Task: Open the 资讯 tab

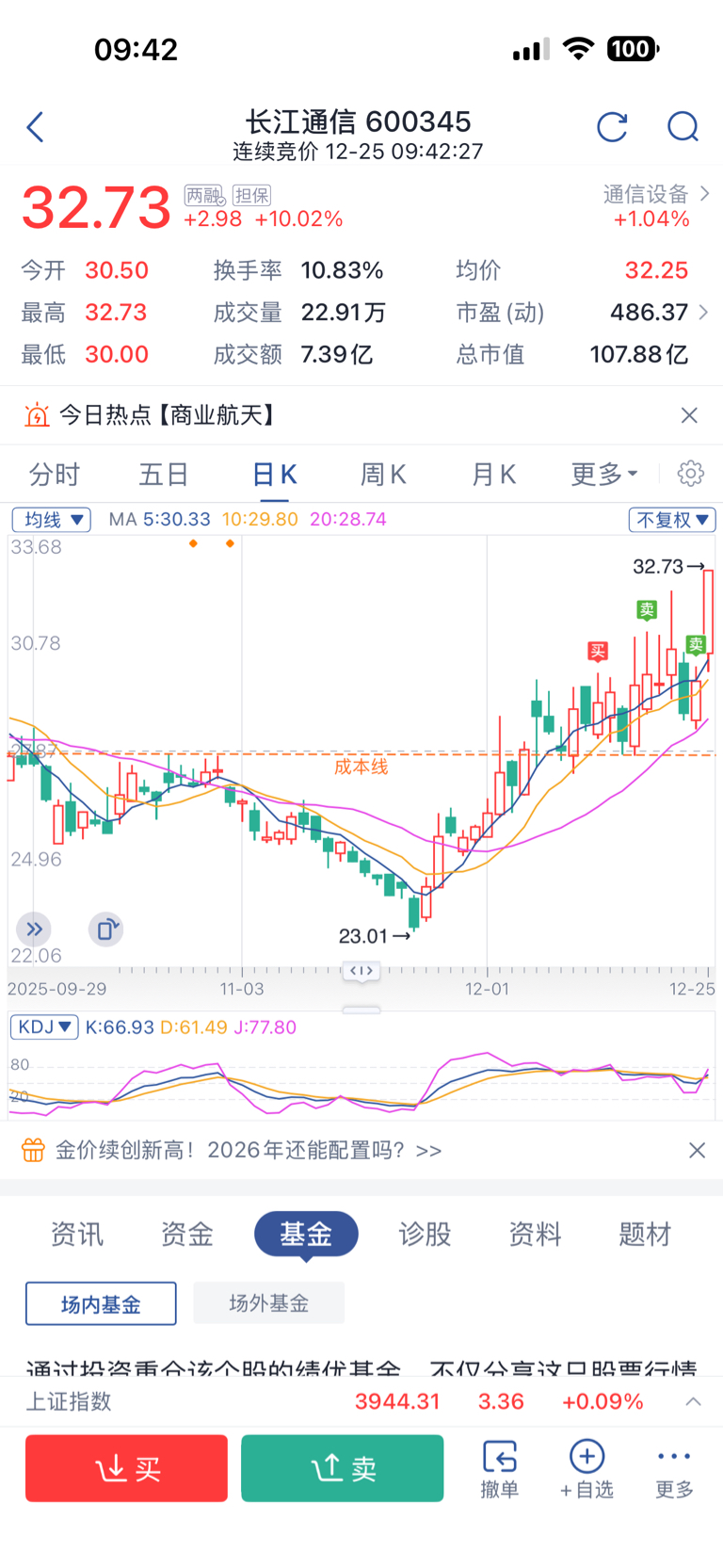Action: [77, 1234]
